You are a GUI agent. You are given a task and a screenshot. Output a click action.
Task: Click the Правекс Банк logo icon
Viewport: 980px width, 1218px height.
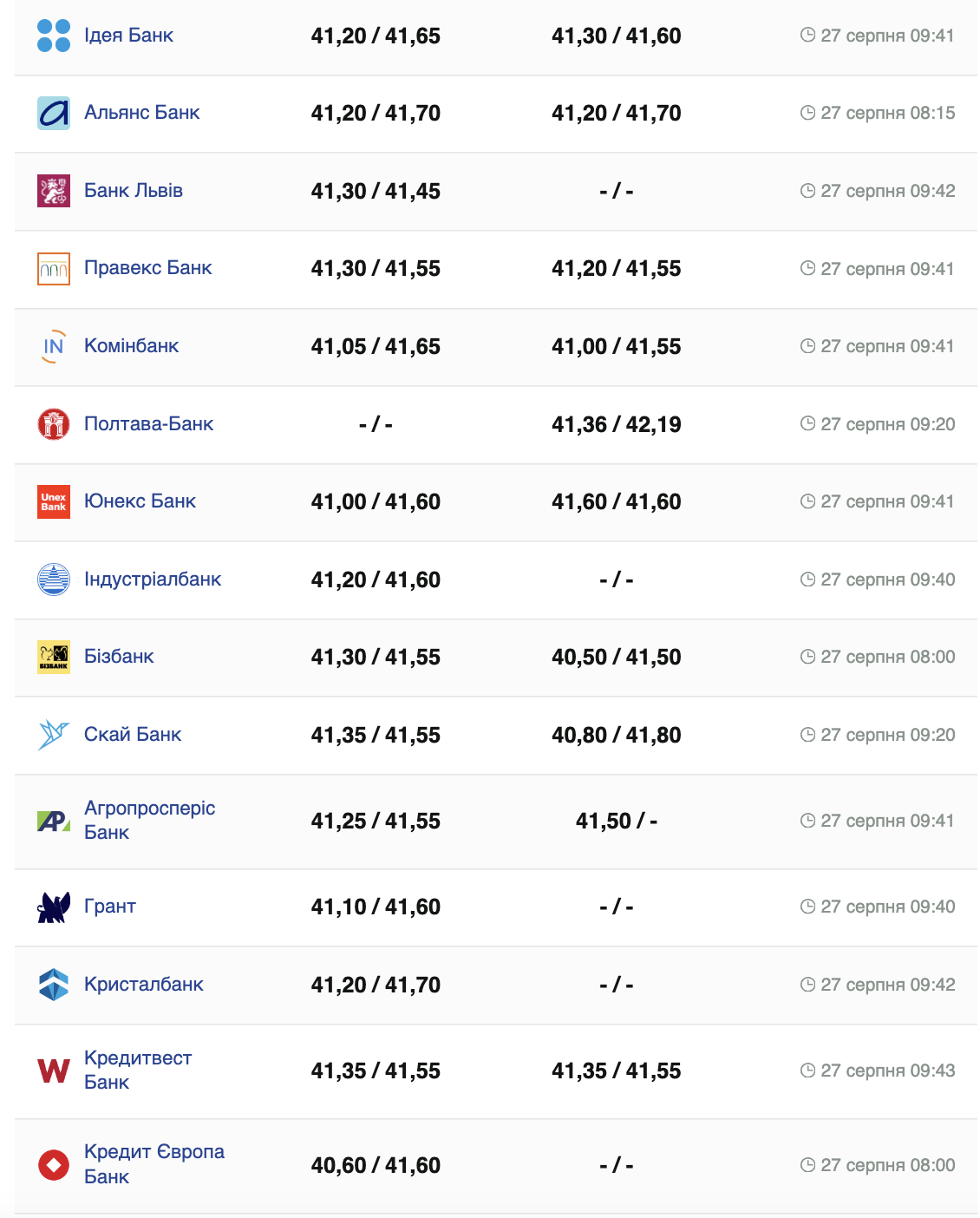(x=54, y=269)
